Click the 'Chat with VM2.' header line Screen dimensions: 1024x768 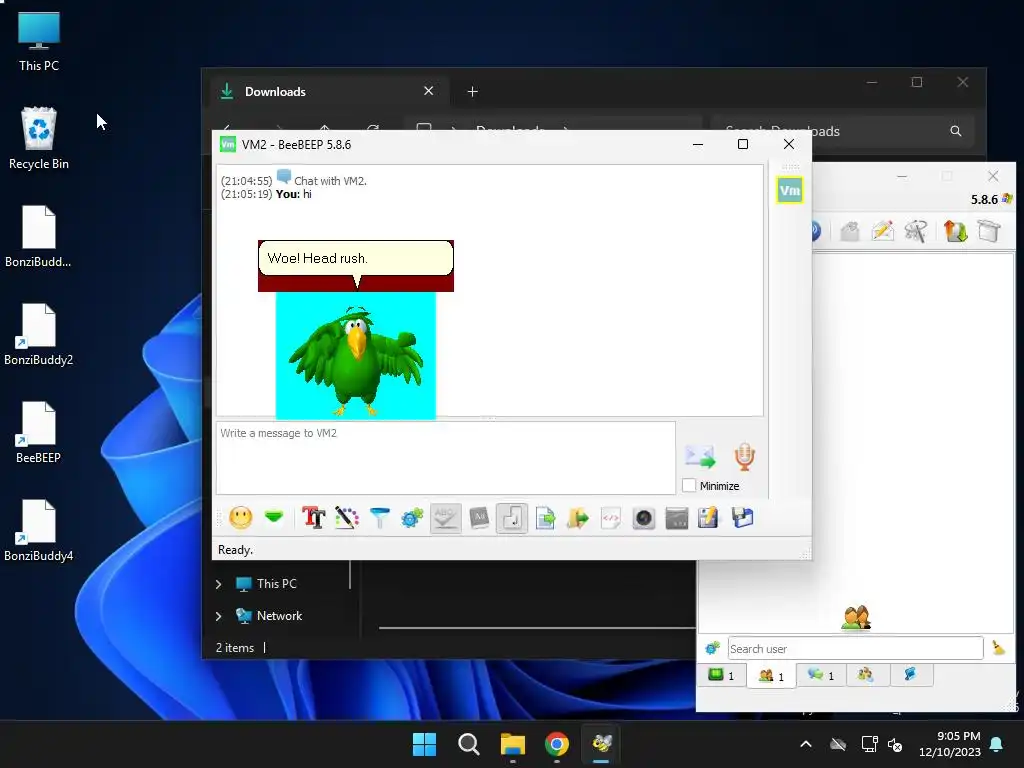pyautogui.click(x=330, y=181)
